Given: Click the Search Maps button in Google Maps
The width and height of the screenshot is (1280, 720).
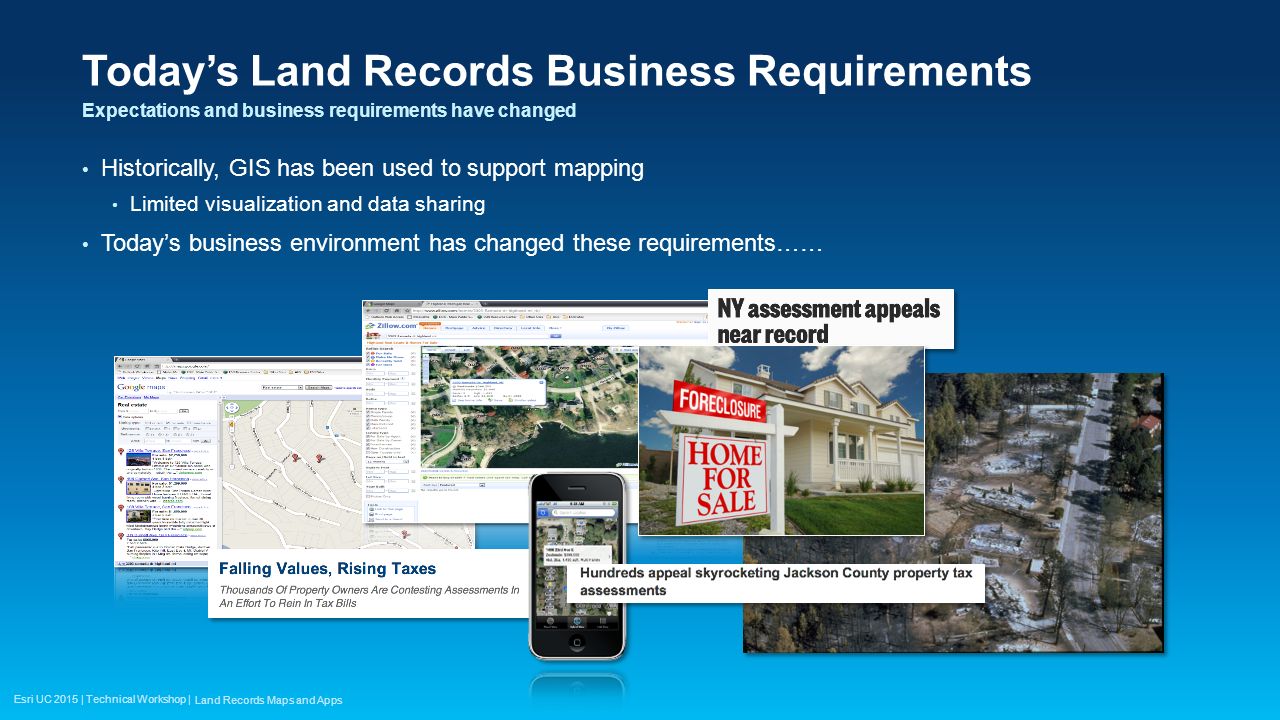Looking at the screenshot, I should point(318,387).
